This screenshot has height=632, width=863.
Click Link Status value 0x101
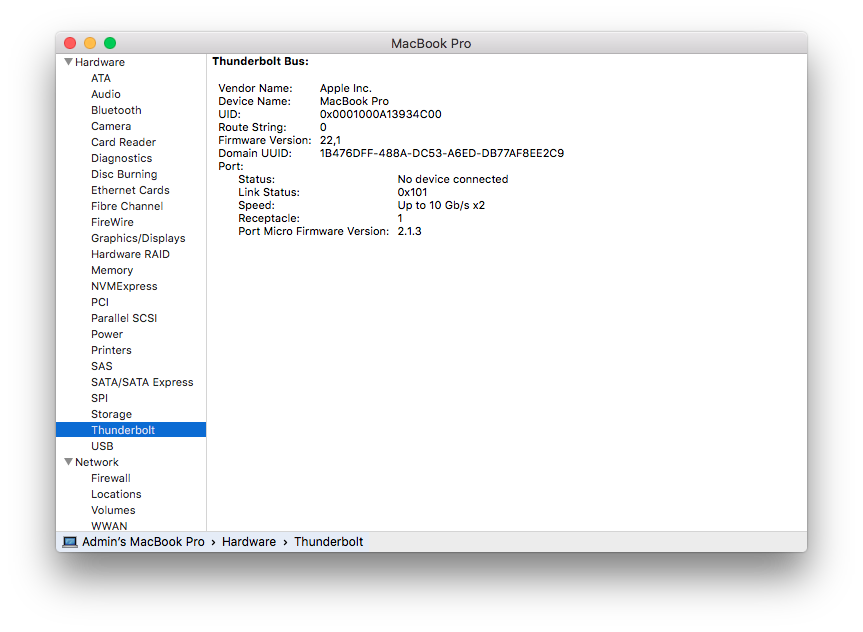click(x=412, y=192)
